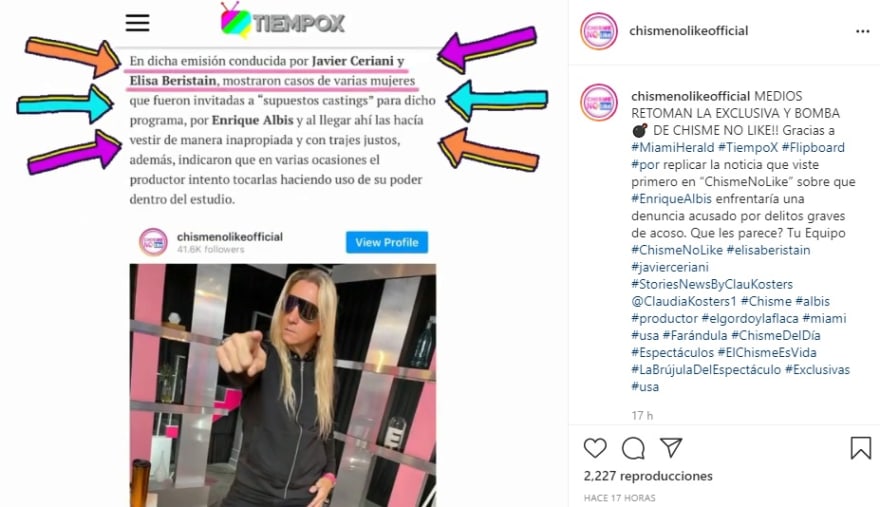
Task: Open #LaBrújulaDelEspectáculo hashtag
Action: click(706, 369)
